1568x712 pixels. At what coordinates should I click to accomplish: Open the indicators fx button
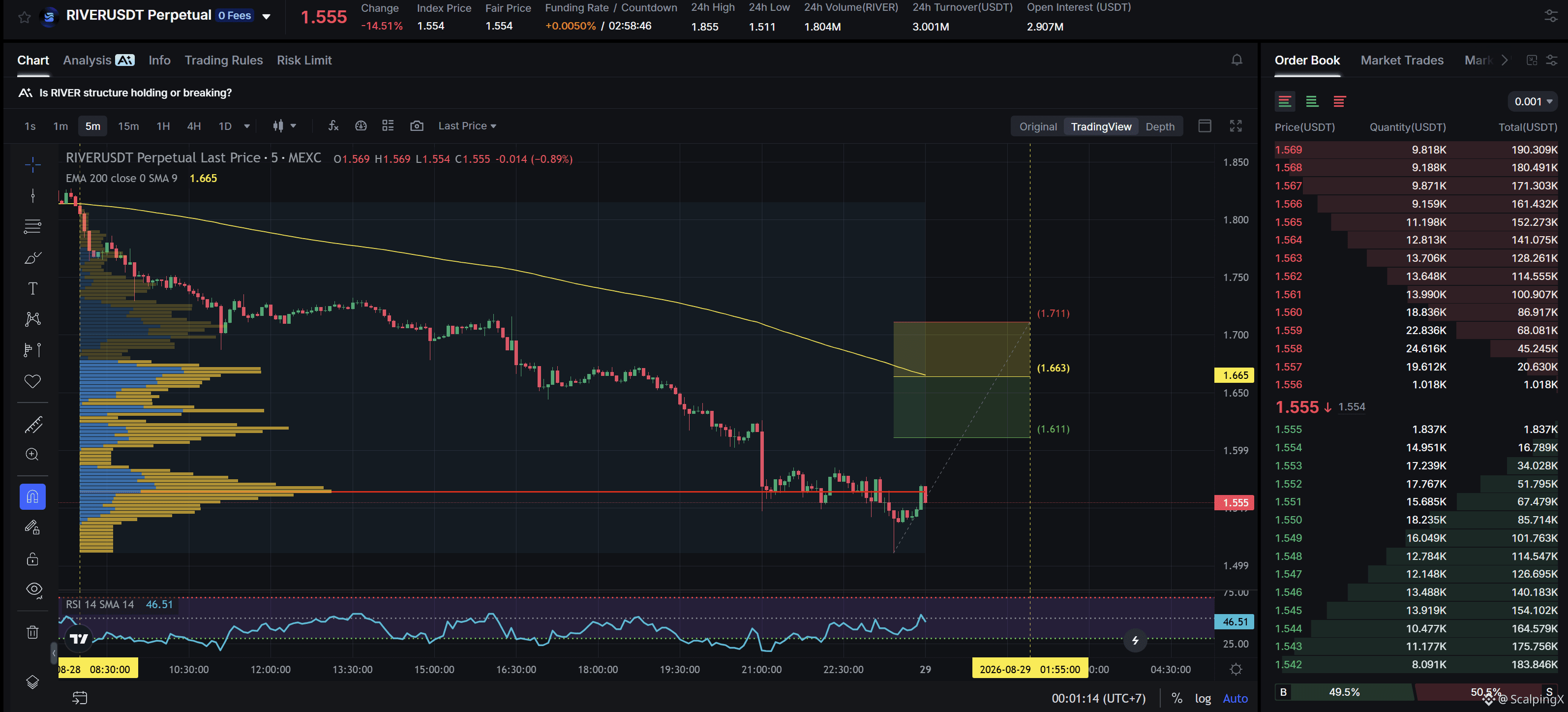pyautogui.click(x=333, y=126)
